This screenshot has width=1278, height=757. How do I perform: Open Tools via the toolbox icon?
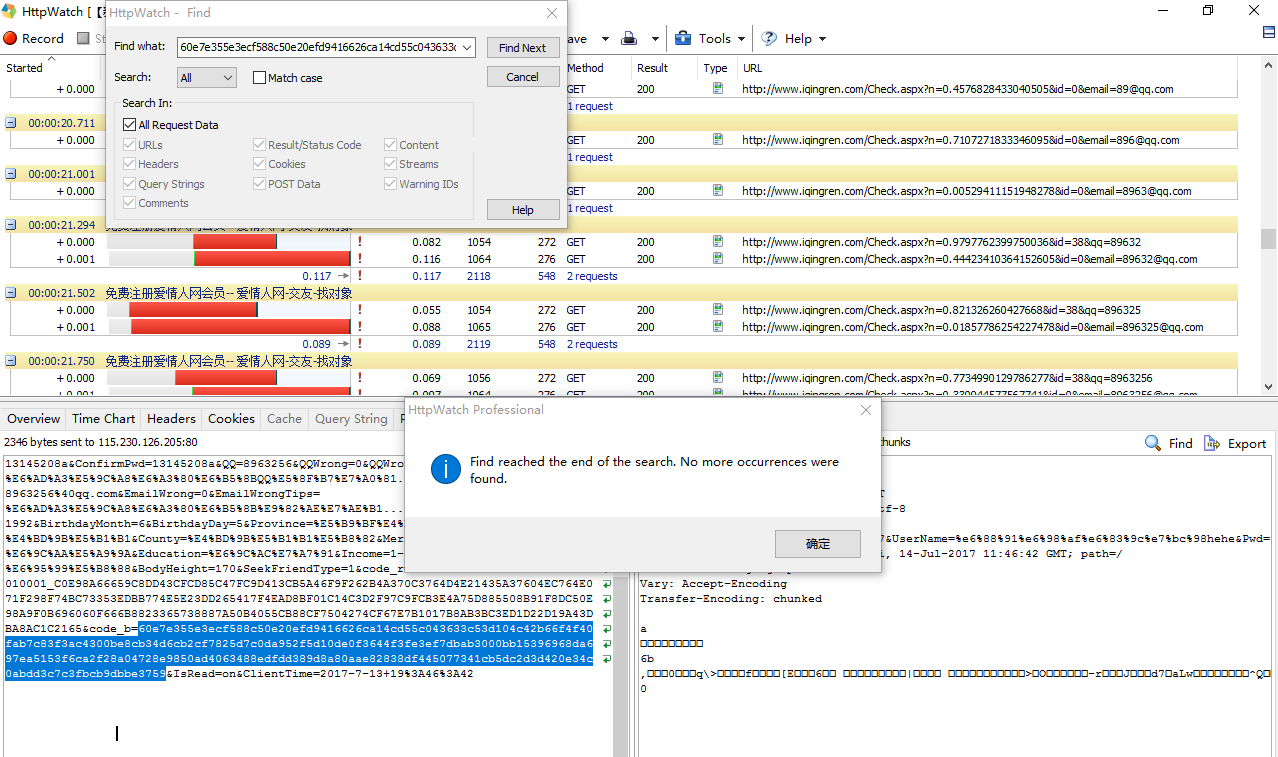(683, 39)
